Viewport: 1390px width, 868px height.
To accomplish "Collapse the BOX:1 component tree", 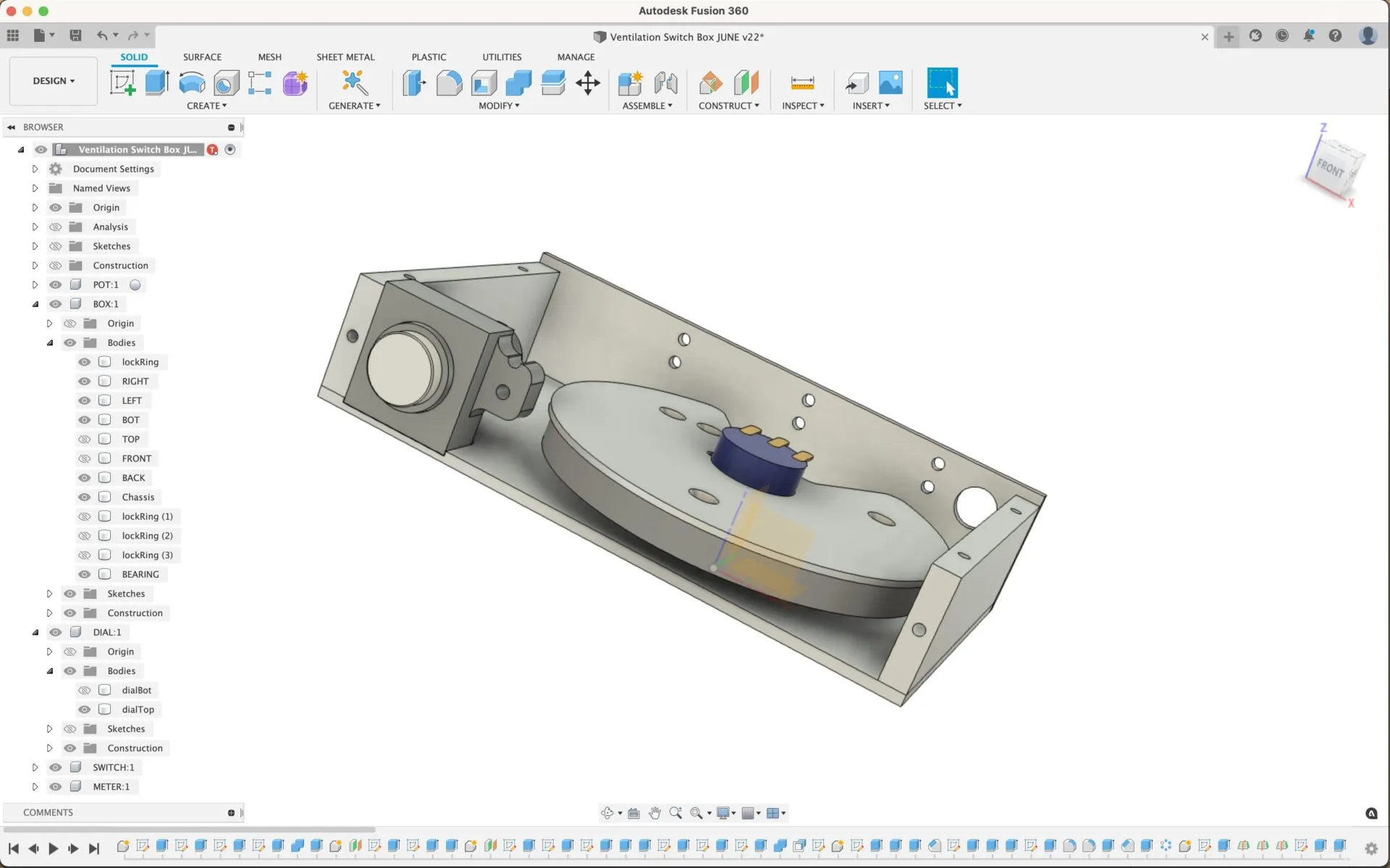I will (35, 304).
